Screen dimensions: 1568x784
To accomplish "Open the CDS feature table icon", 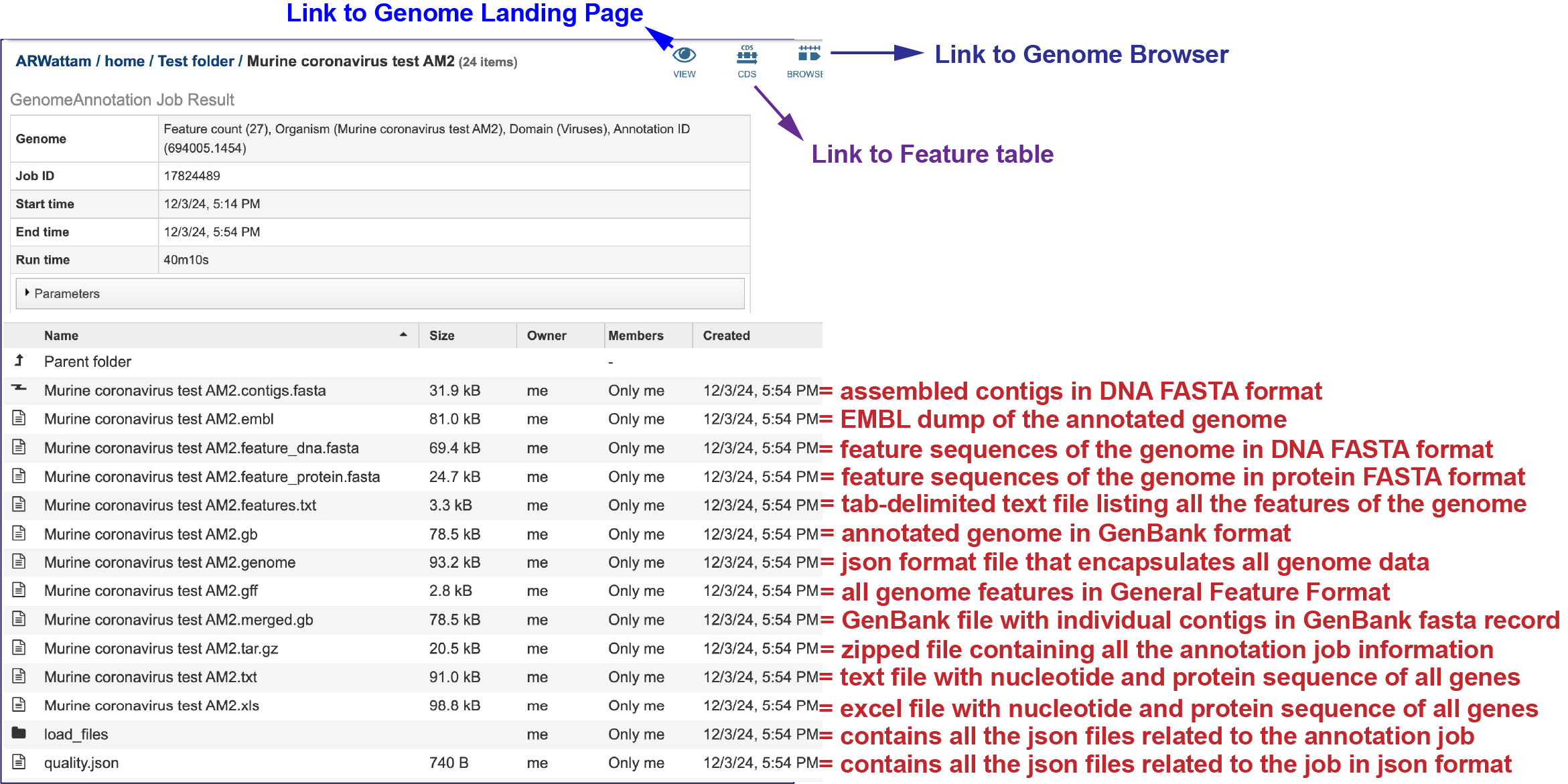I will coord(747,62).
